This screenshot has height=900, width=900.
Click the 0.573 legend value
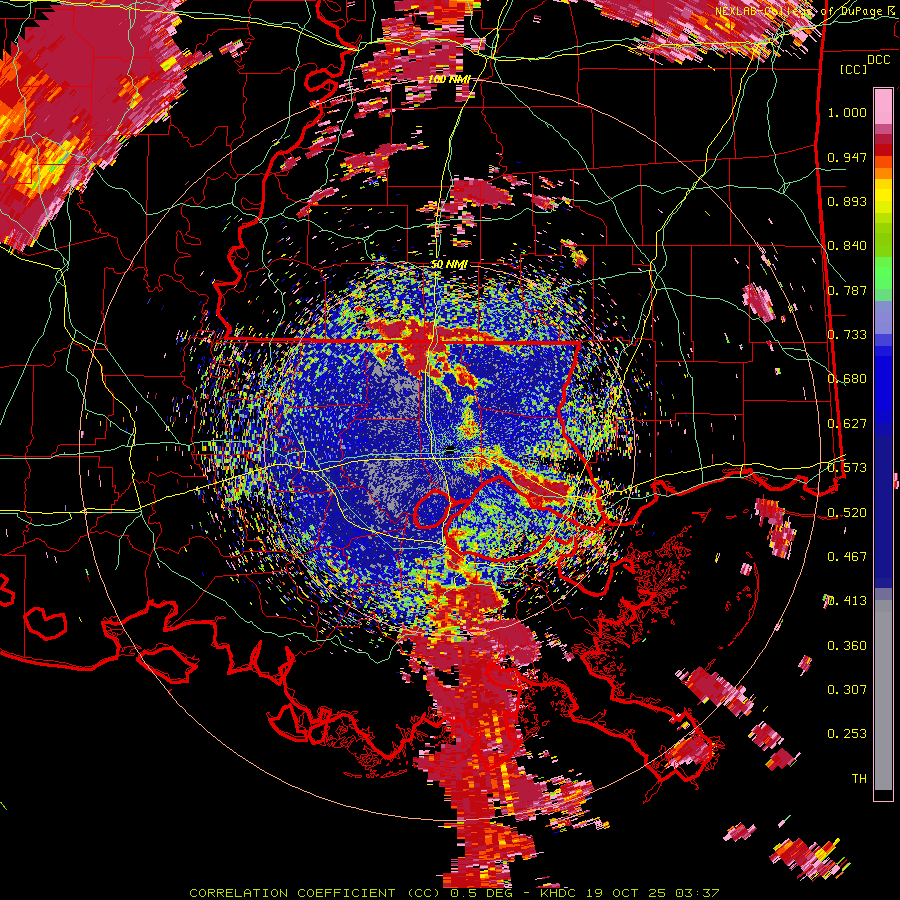point(847,468)
